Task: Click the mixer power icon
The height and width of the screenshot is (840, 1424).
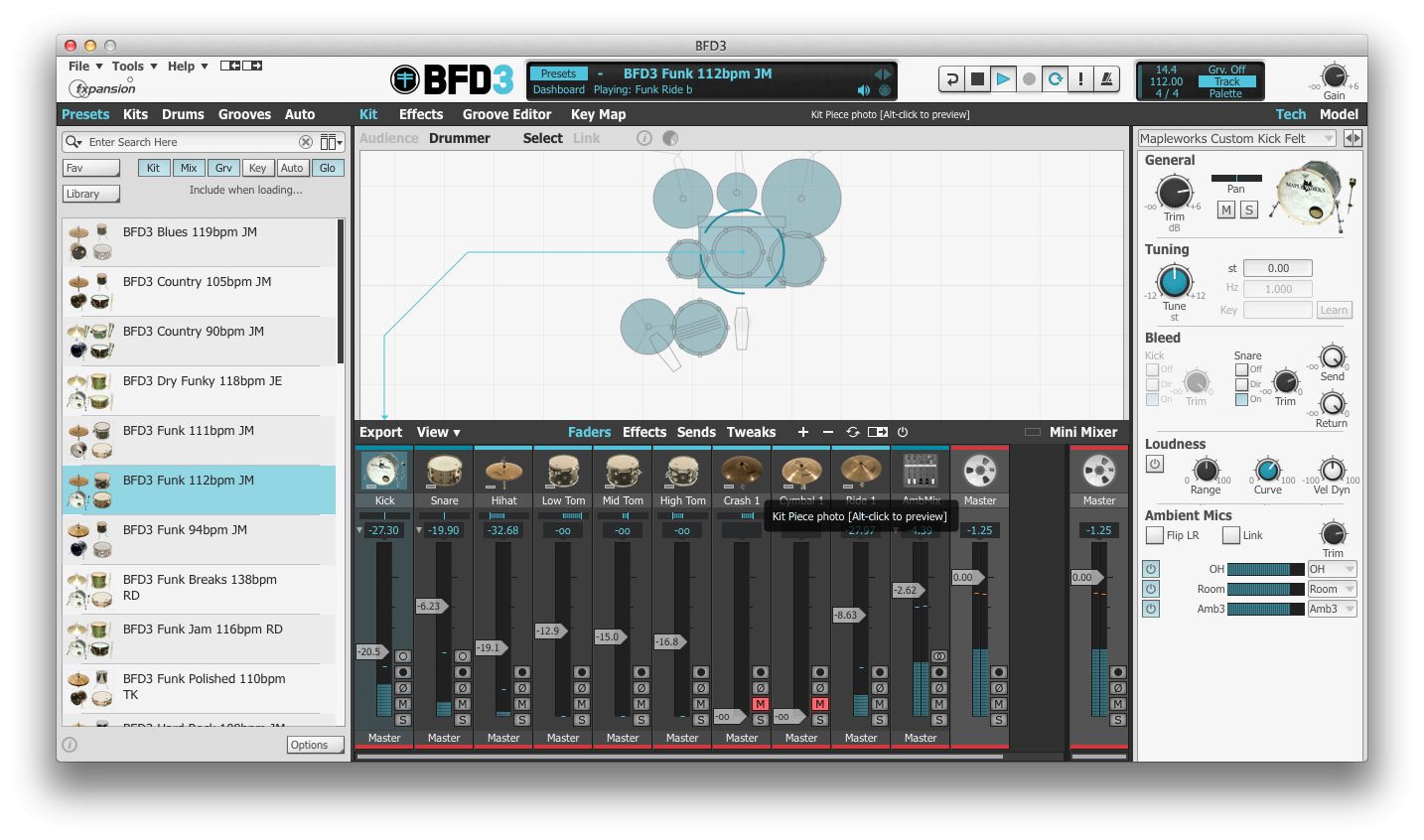Action: pos(903,432)
